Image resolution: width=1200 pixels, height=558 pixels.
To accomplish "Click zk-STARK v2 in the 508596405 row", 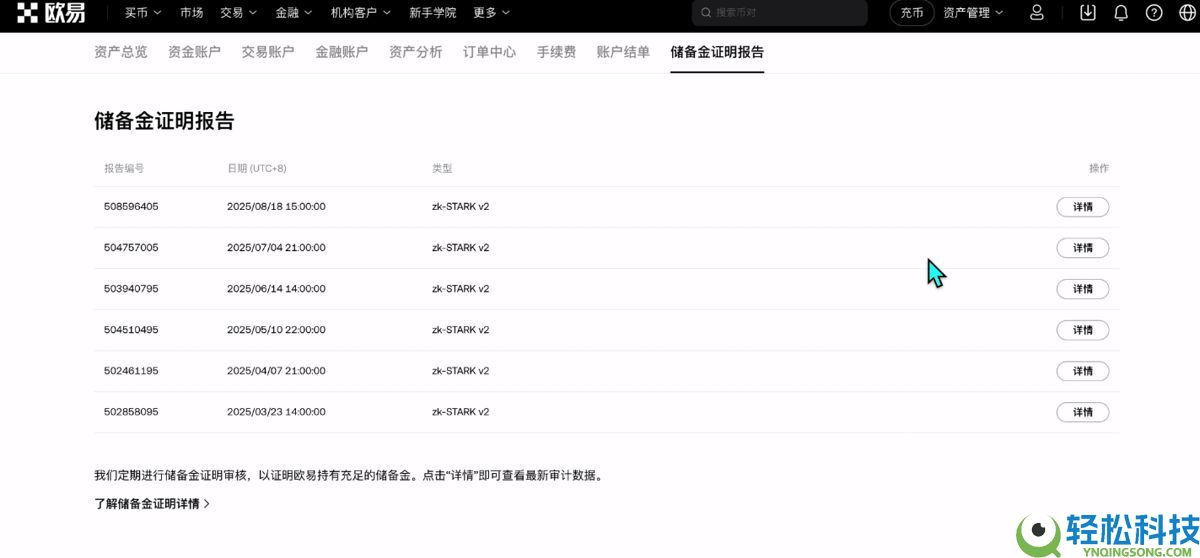I will [x=460, y=207].
